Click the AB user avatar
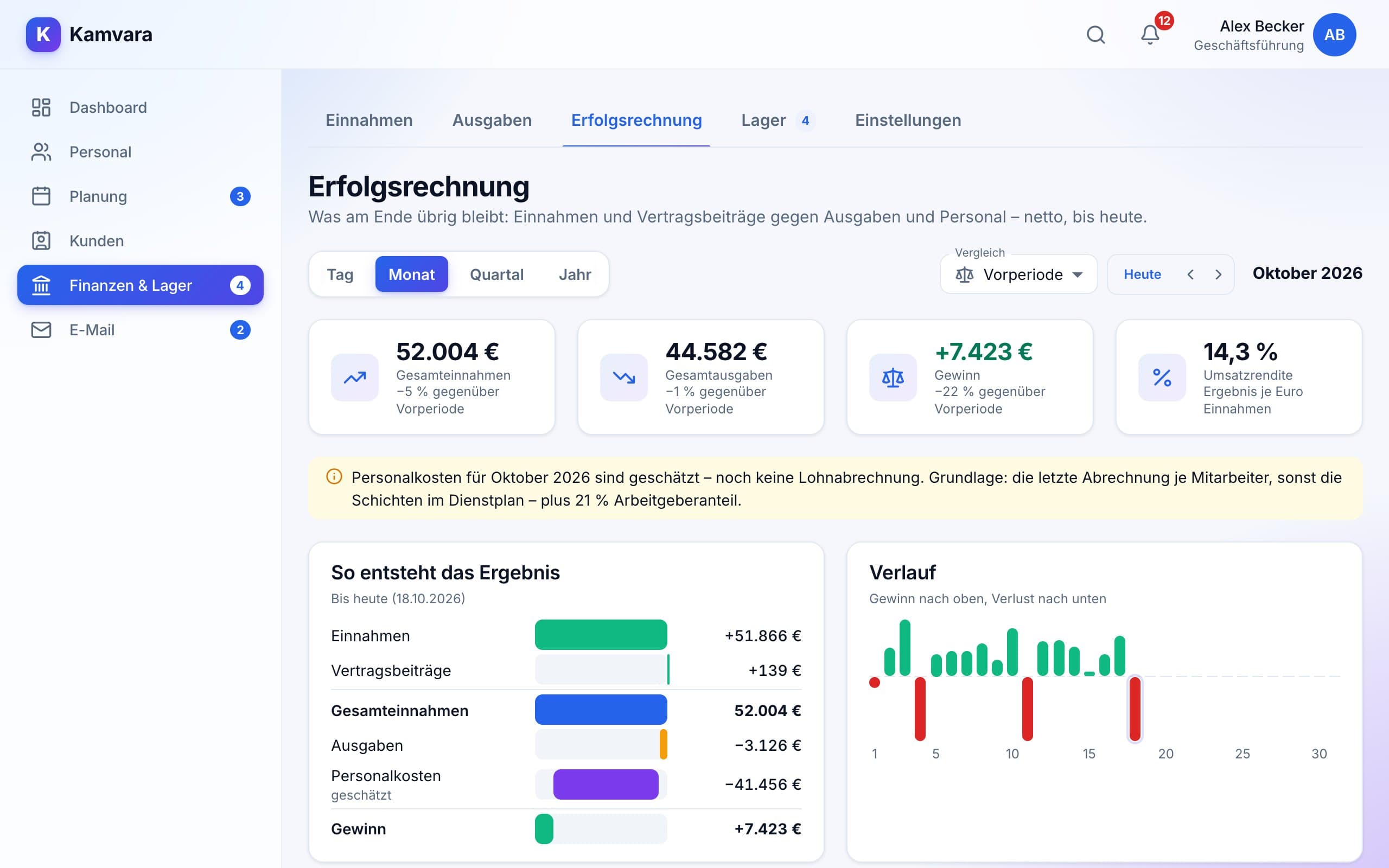This screenshot has width=1389, height=868. pos(1335,34)
